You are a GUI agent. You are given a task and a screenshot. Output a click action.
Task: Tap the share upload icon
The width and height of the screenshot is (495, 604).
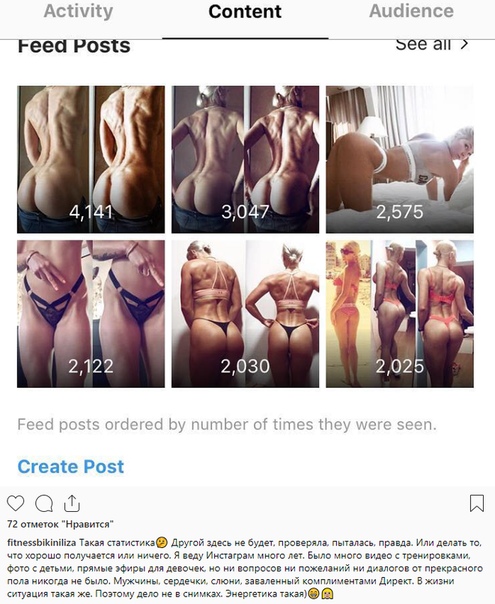click(x=72, y=503)
